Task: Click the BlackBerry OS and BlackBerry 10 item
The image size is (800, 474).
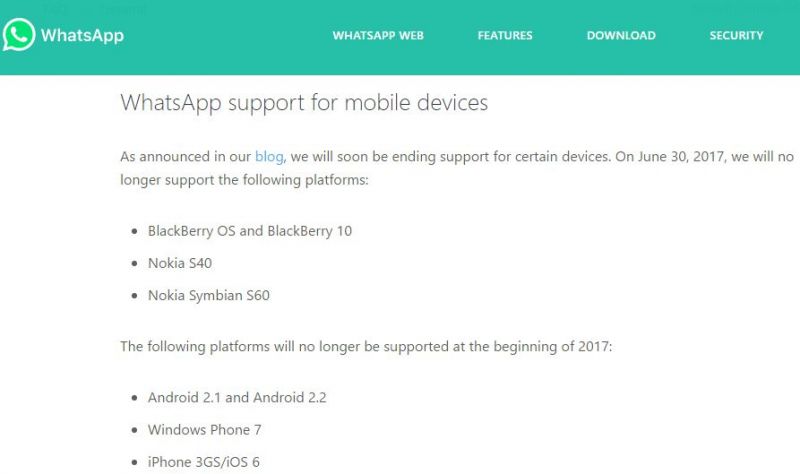Action: (x=250, y=231)
